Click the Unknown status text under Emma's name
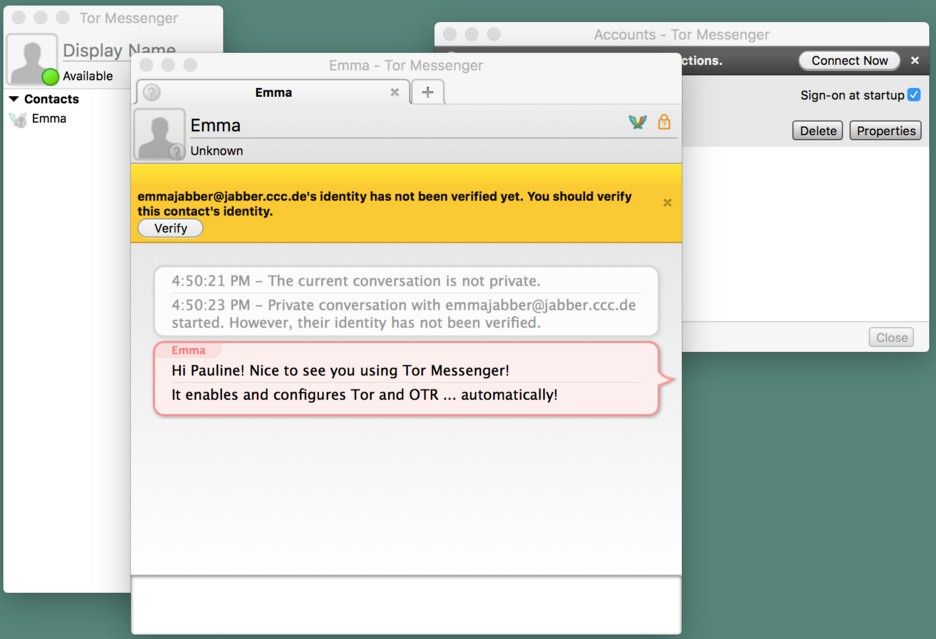Viewport: 936px width, 639px height. [217, 150]
